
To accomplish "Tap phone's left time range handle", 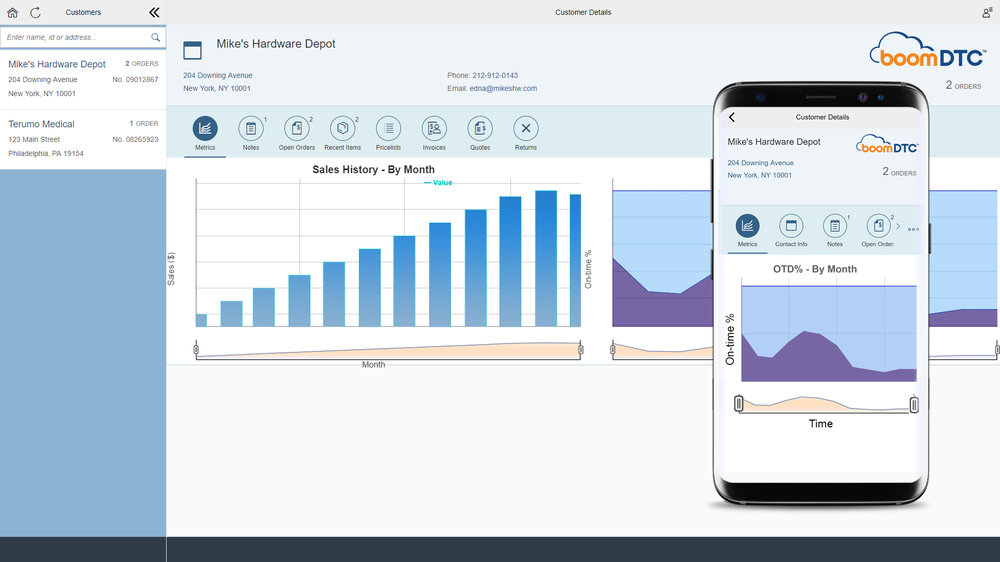I will [739, 403].
